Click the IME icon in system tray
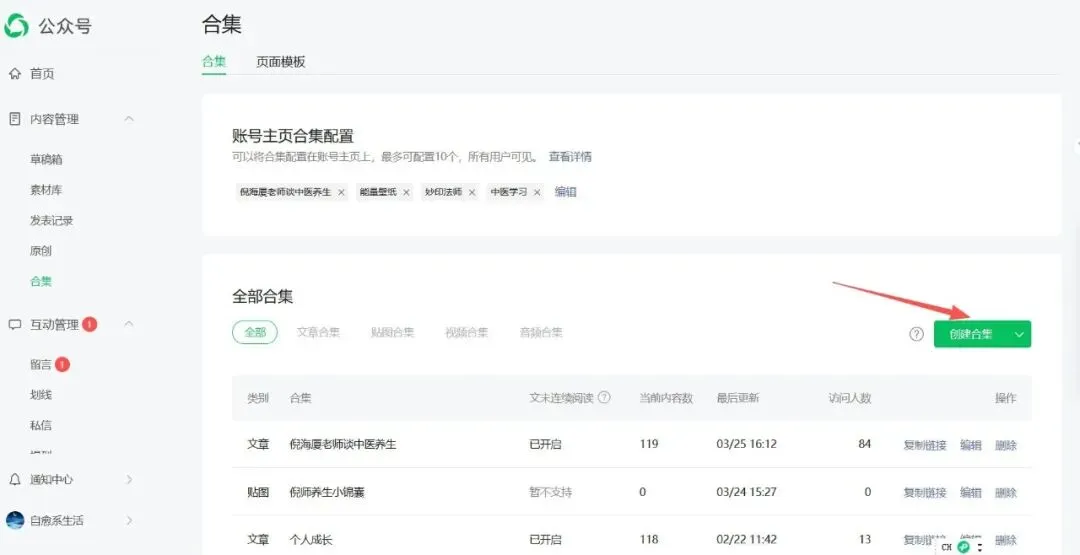Screen dimensions: 1080x555 click(x=964, y=547)
